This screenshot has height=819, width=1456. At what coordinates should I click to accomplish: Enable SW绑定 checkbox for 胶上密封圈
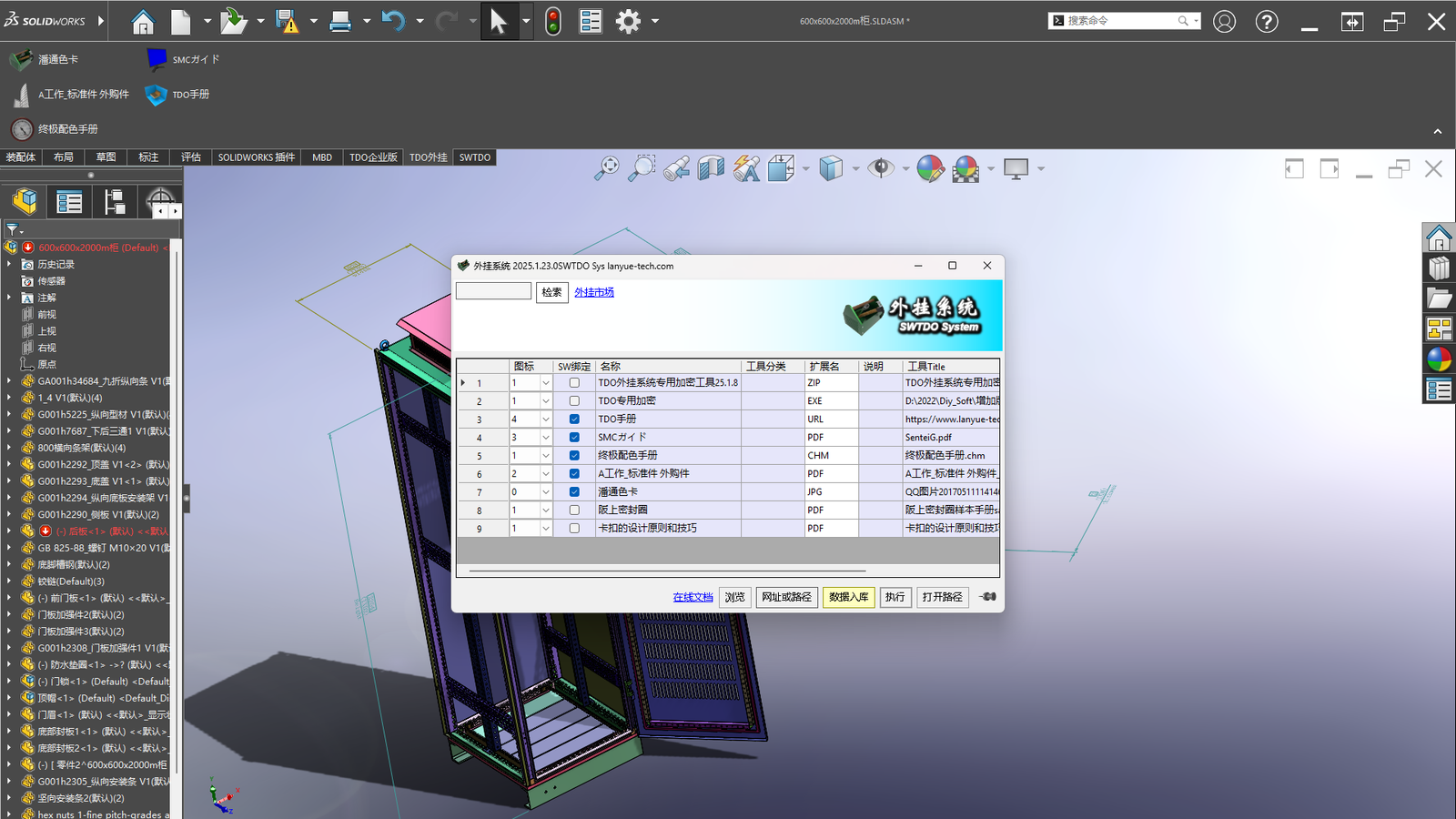(574, 511)
